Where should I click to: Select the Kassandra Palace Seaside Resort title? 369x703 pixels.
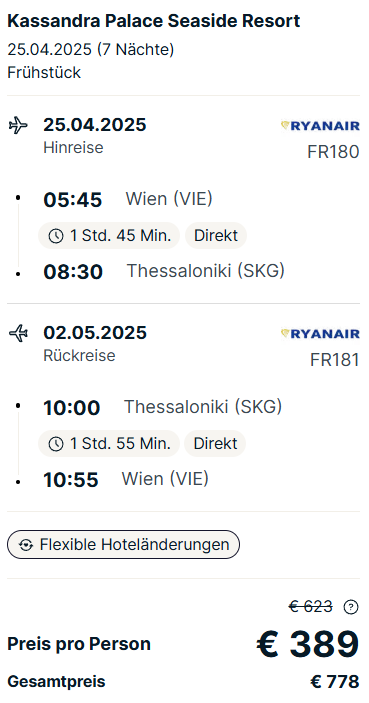coord(154,21)
